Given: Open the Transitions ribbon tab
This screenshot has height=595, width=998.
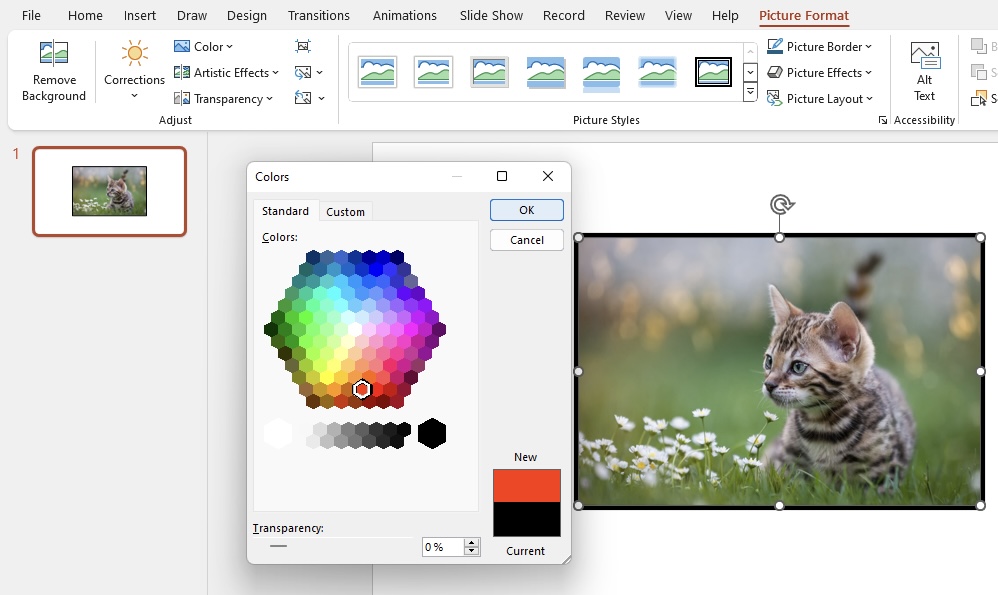Looking at the screenshot, I should point(318,15).
